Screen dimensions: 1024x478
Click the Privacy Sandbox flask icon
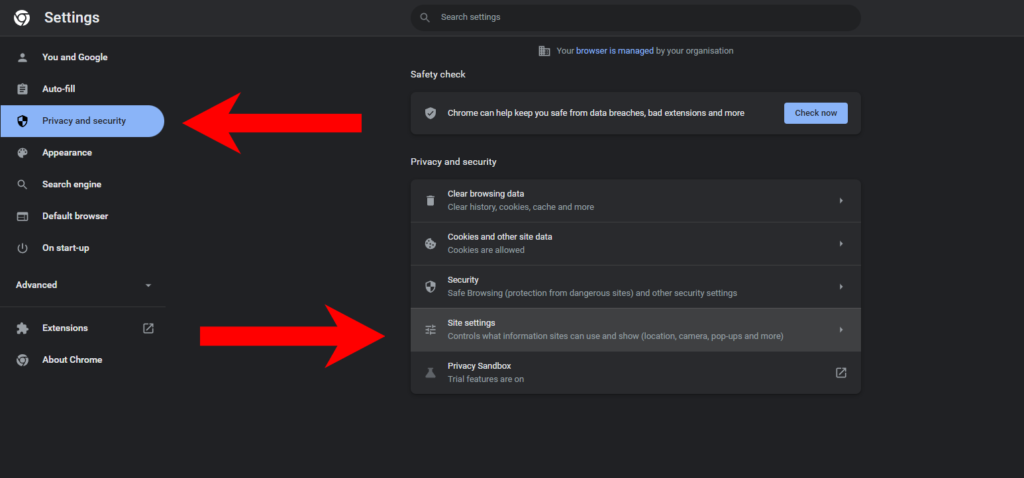point(430,373)
